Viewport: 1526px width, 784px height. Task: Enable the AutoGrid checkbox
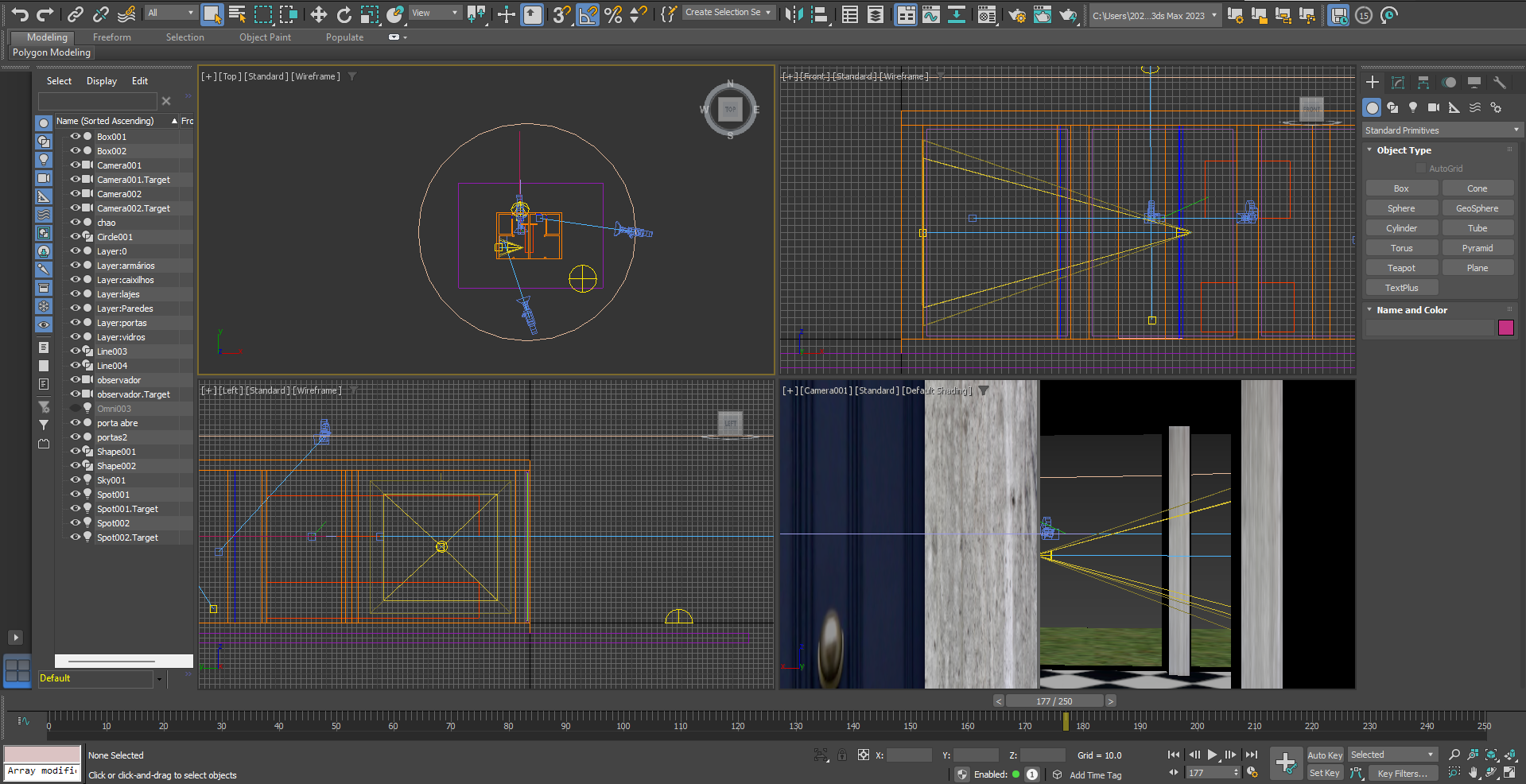pyautogui.click(x=1421, y=169)
